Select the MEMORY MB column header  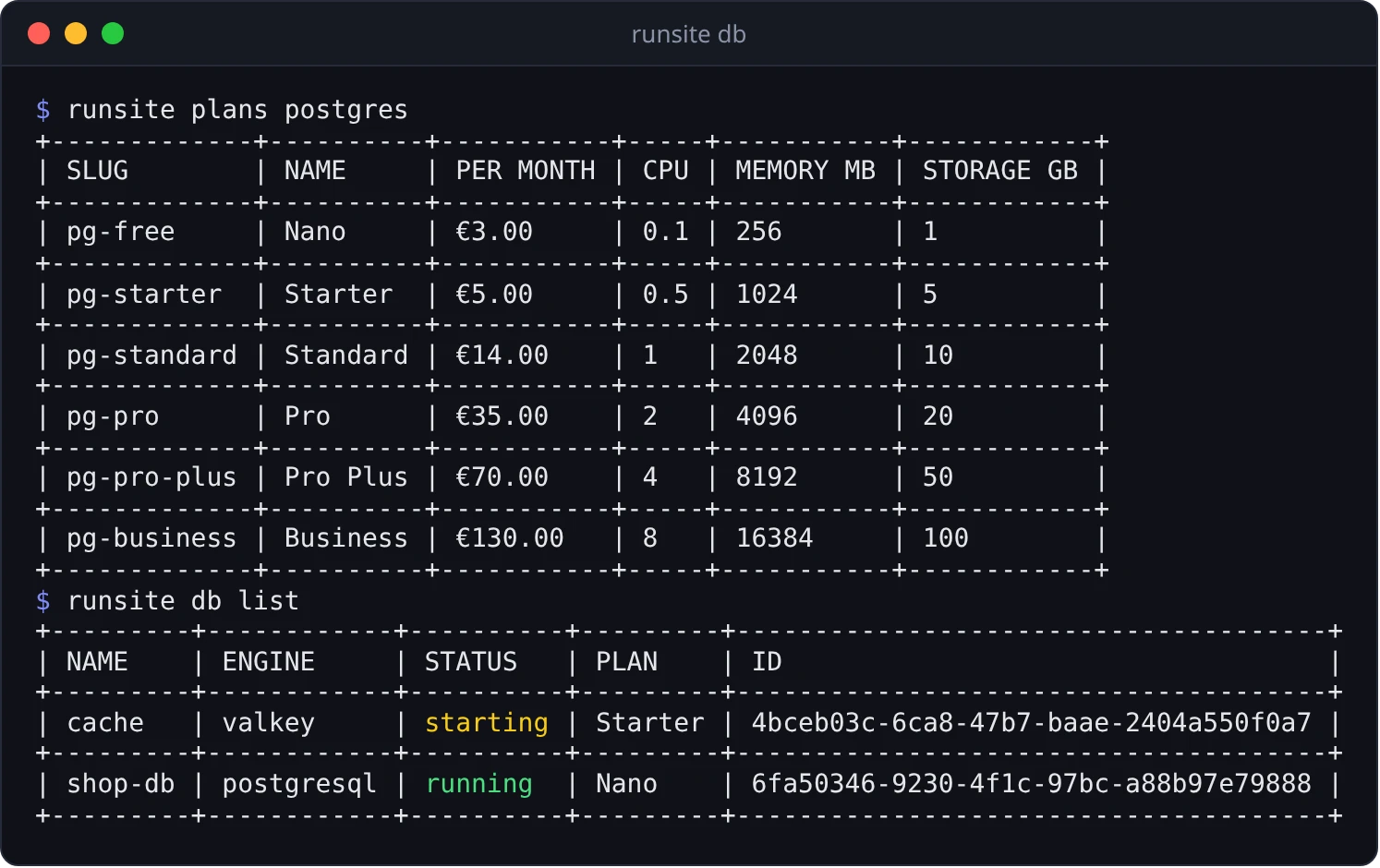pyautogui.click(x=805, y=171)
